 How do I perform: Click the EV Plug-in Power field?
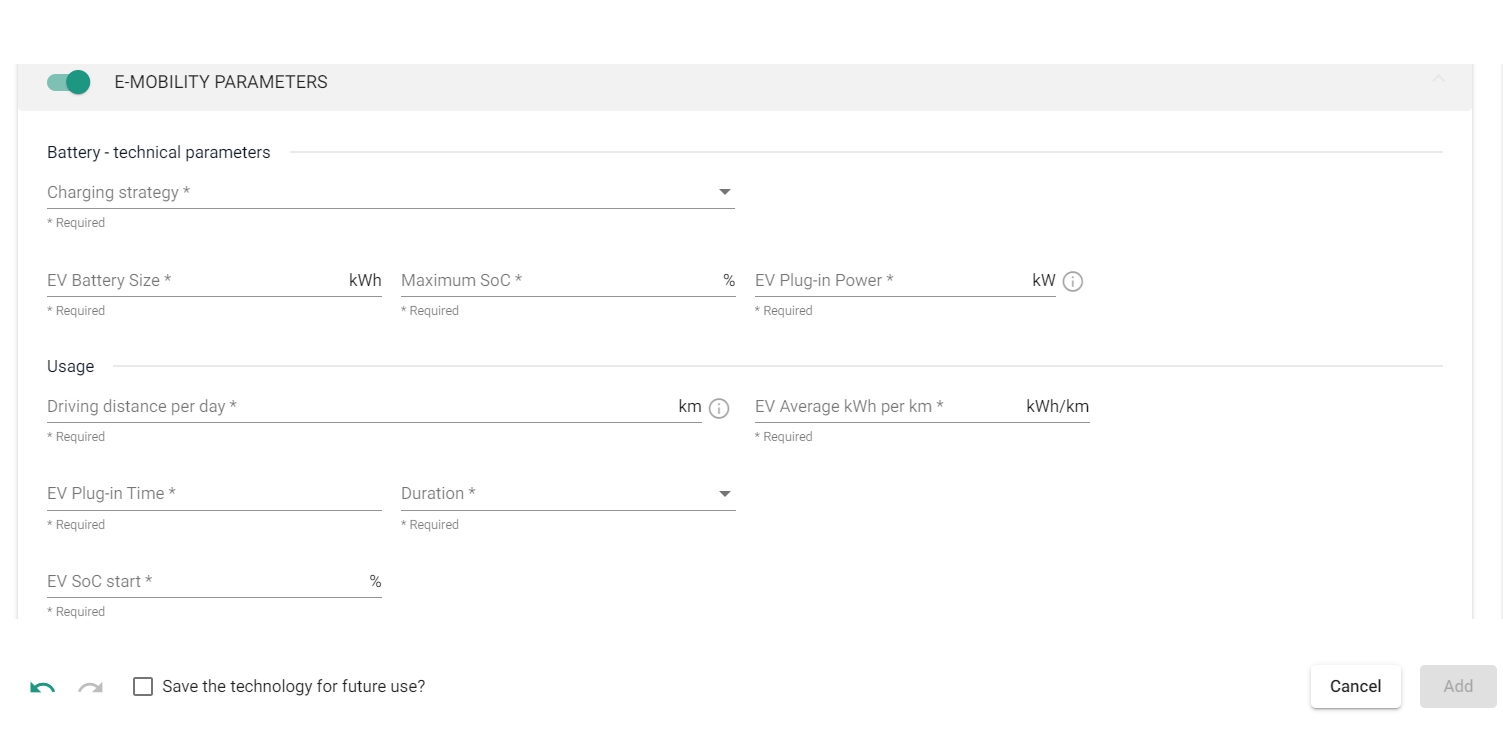pyautogui.click(x=890, y=281)
